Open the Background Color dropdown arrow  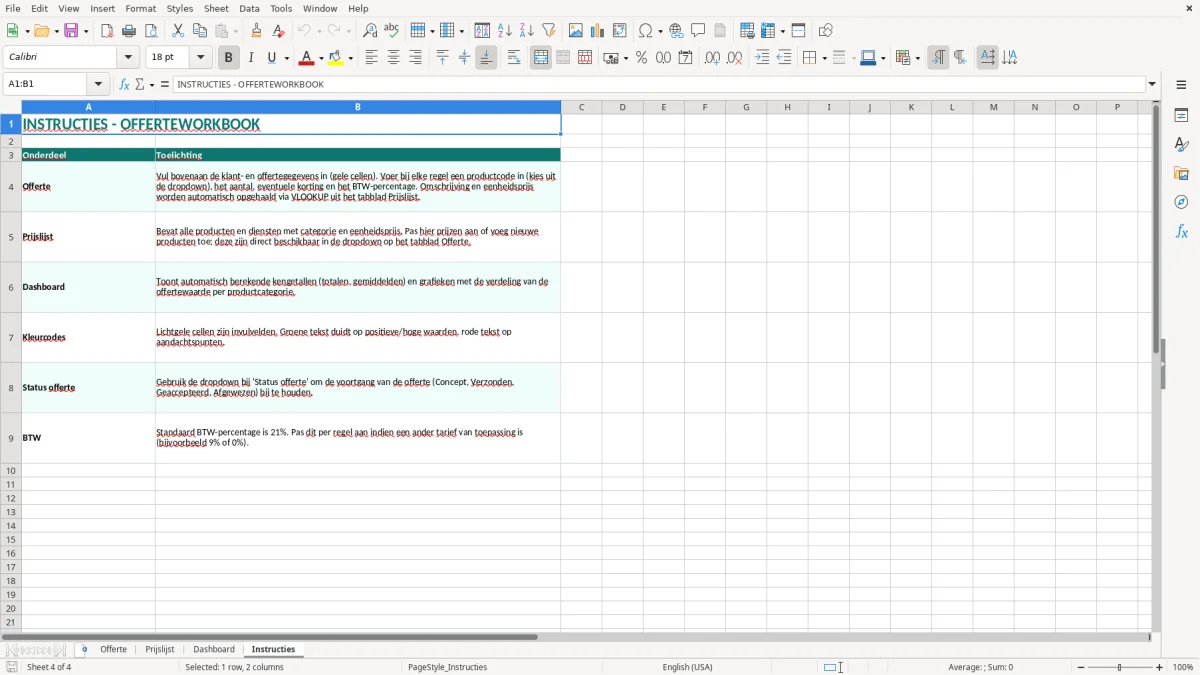[x=350, y=58]
